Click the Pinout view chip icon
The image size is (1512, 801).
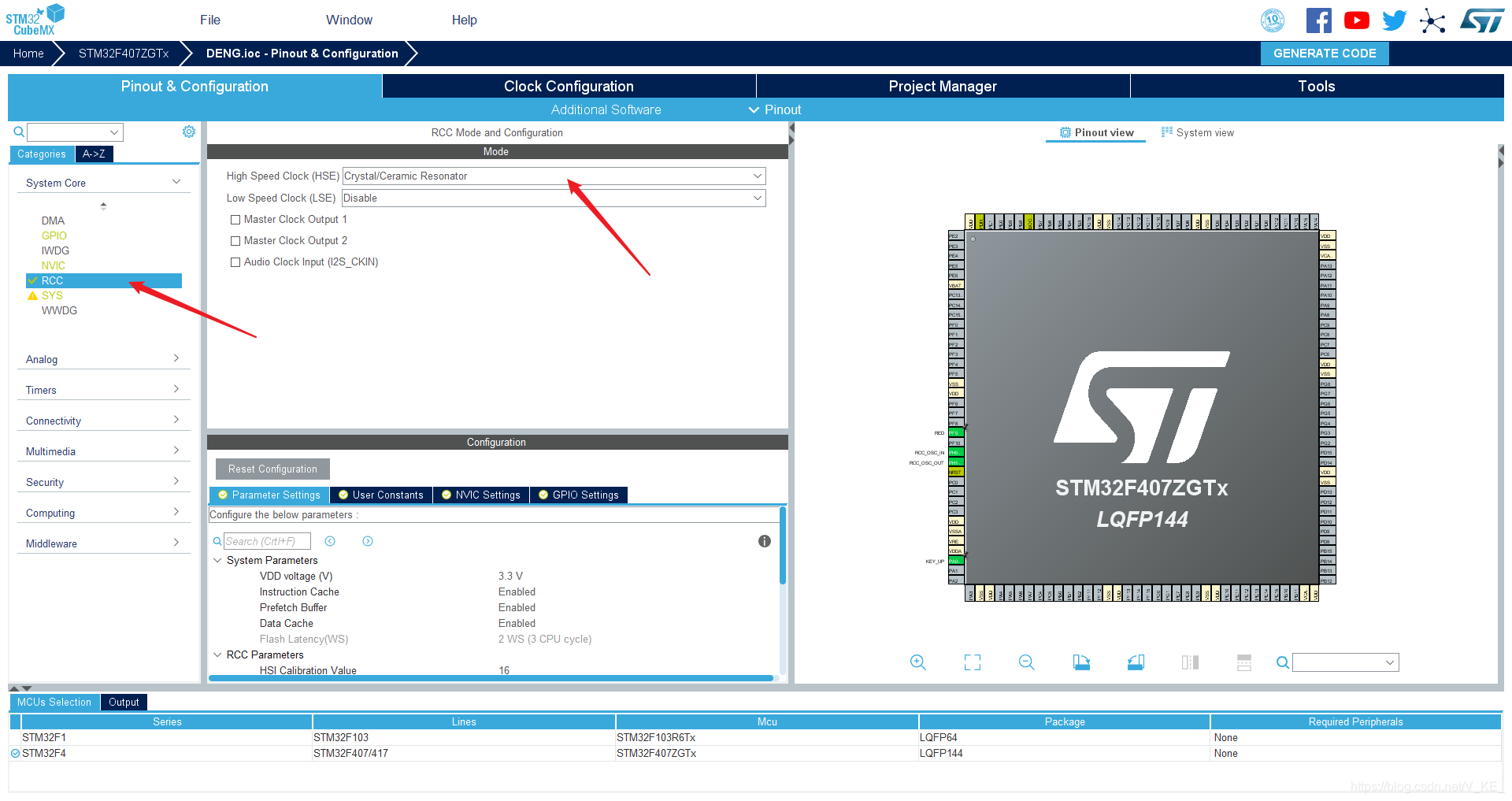pos(1065,132)
